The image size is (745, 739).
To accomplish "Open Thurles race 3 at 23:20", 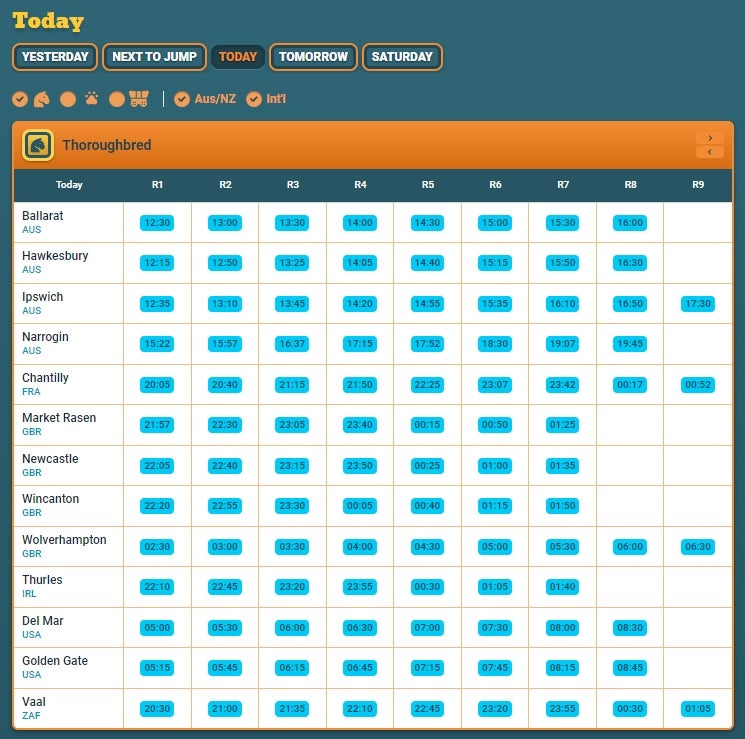I will [292, 586].
